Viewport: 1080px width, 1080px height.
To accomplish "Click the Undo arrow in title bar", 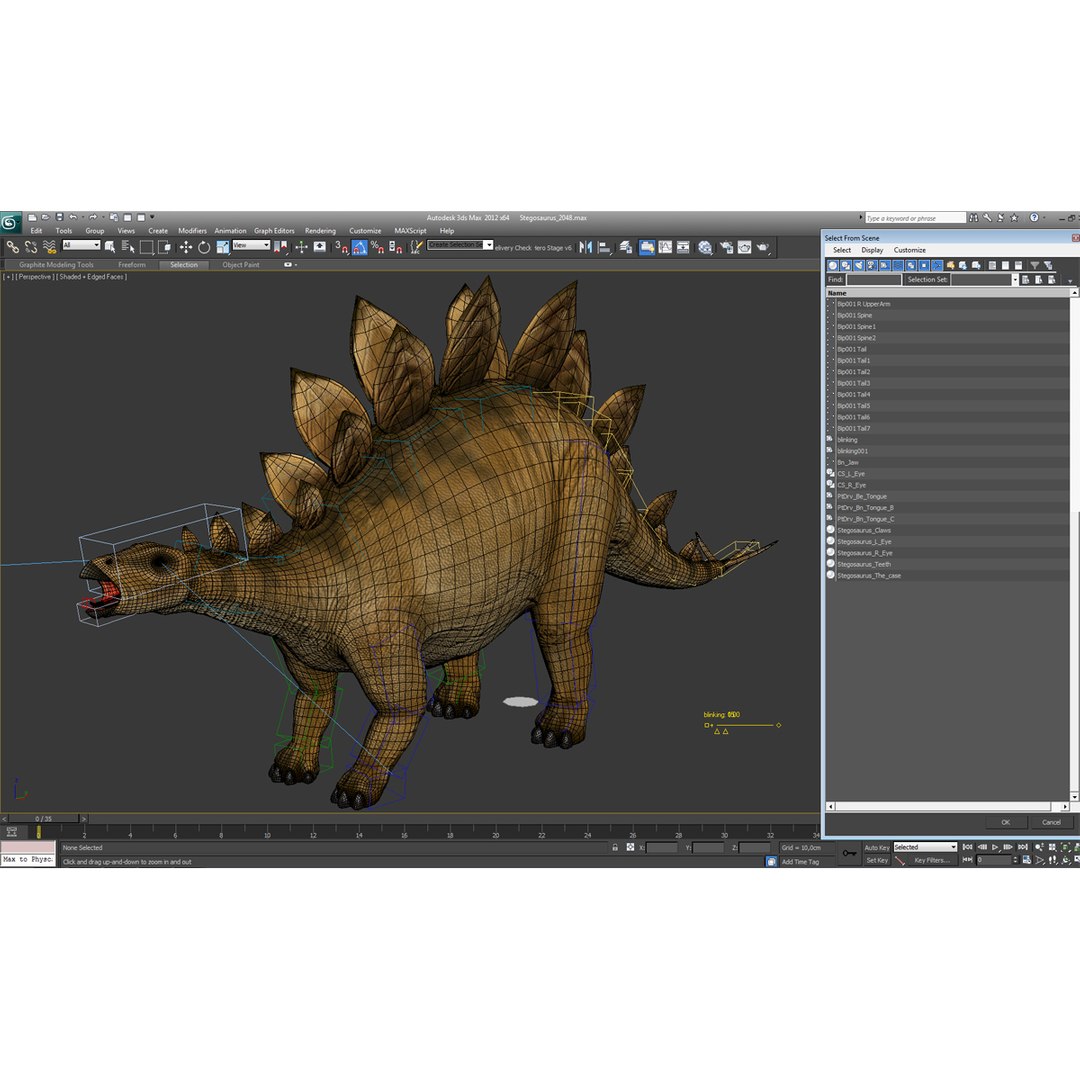I will tap(72, 217).
